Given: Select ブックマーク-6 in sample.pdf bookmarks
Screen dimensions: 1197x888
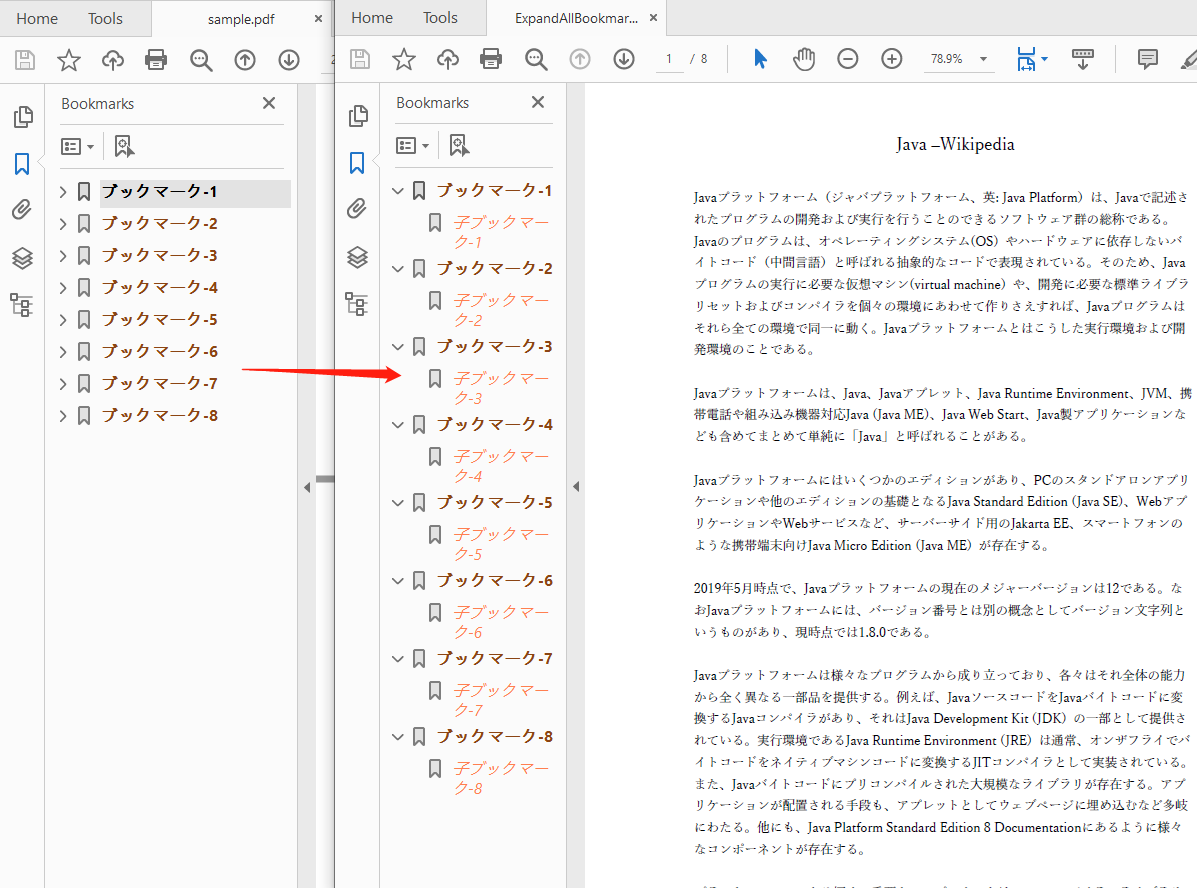Looking at the screenshot, I should [x=160, y=351].
